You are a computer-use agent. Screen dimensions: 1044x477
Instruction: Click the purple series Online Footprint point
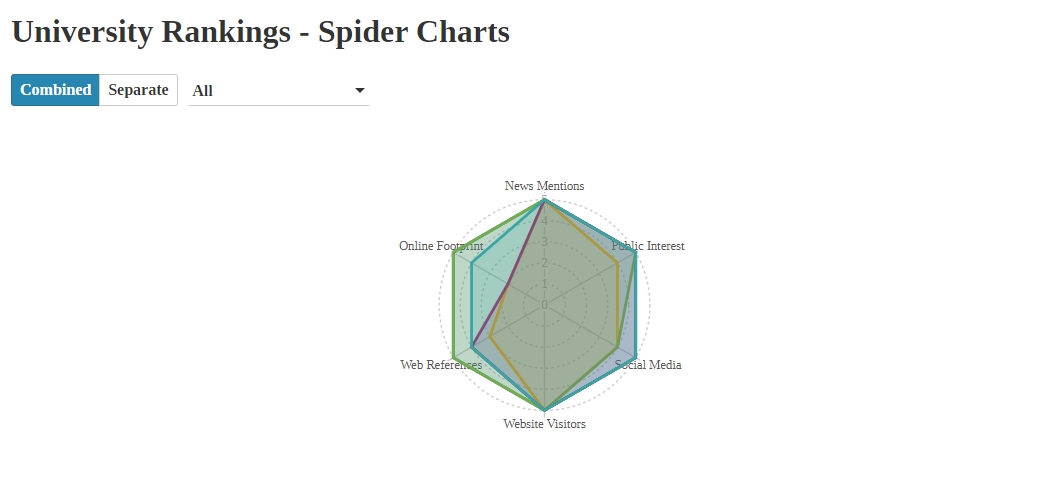(508, 284)
